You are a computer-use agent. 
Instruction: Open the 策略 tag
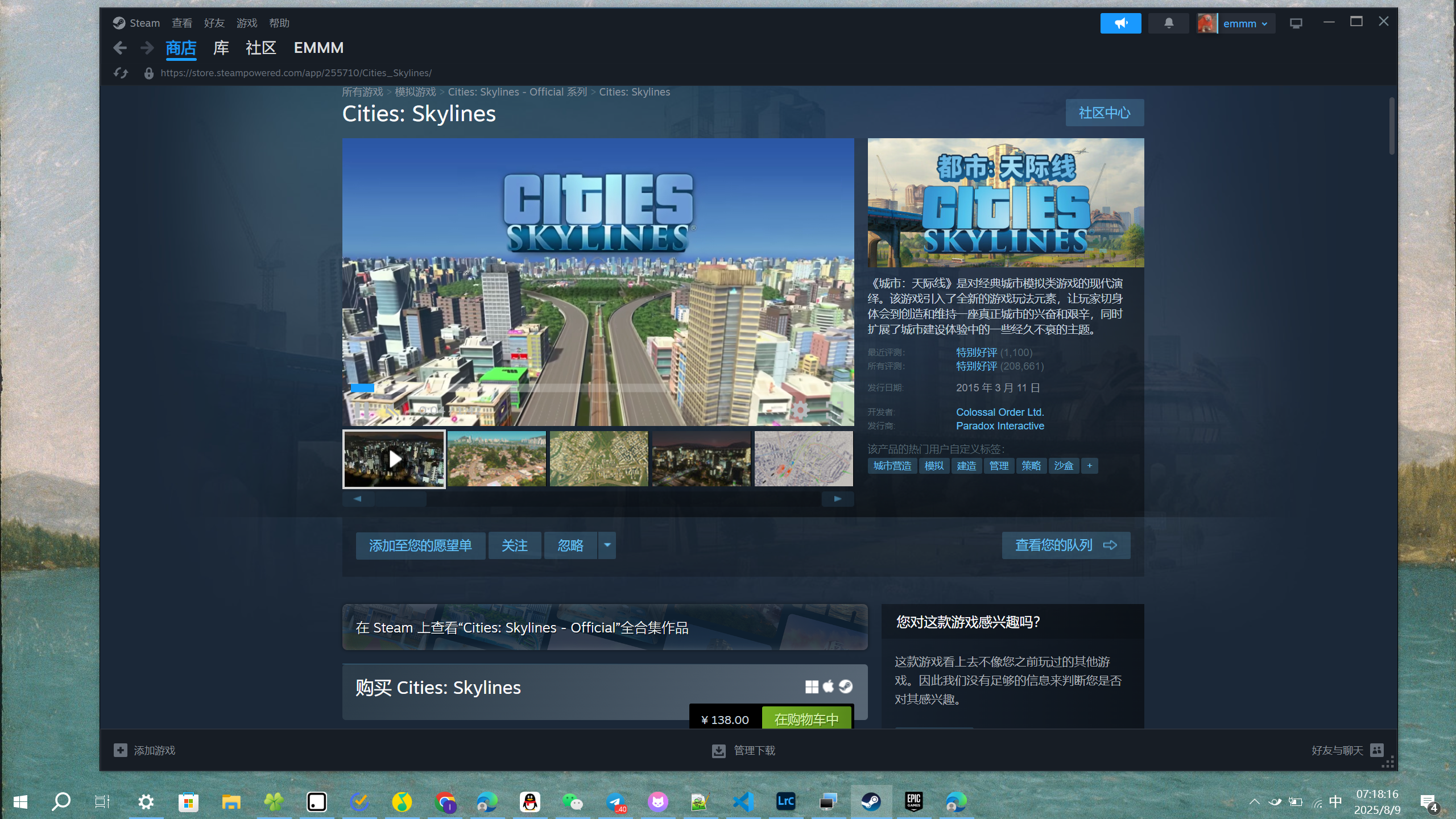tap(1031, 466)
